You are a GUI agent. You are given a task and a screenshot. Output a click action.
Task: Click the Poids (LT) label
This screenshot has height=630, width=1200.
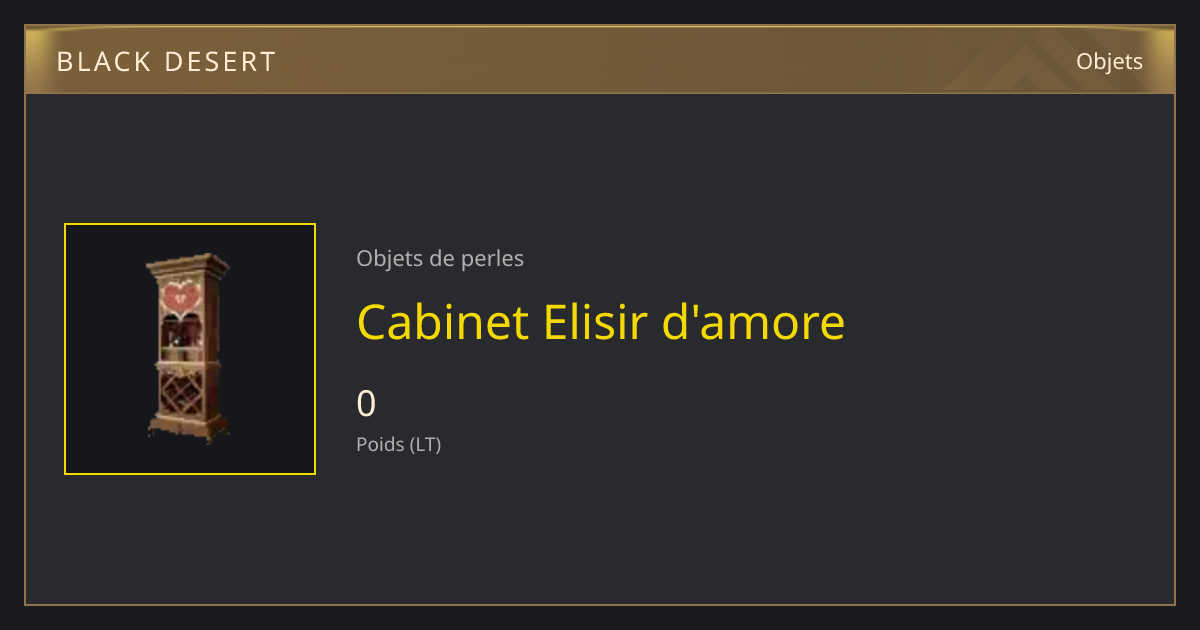[399, 444]
